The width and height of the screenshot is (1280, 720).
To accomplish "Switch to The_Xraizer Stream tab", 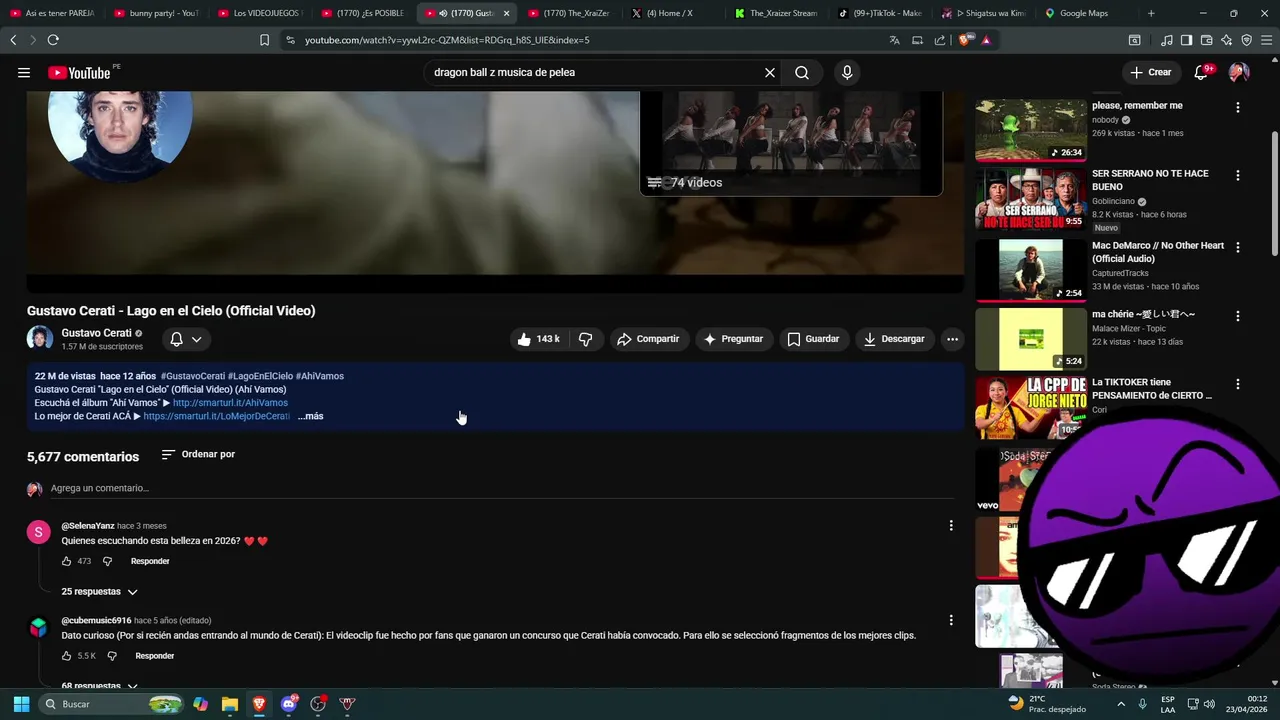I will click(776, 13).
